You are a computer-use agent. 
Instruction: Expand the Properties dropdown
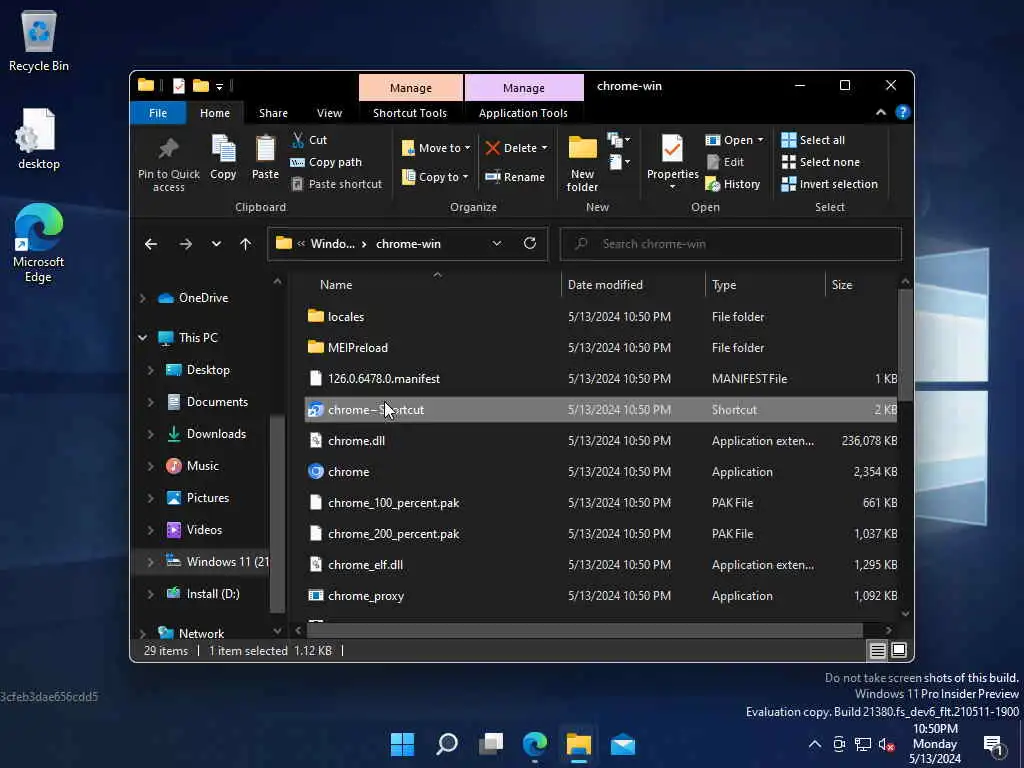(672, 187)
